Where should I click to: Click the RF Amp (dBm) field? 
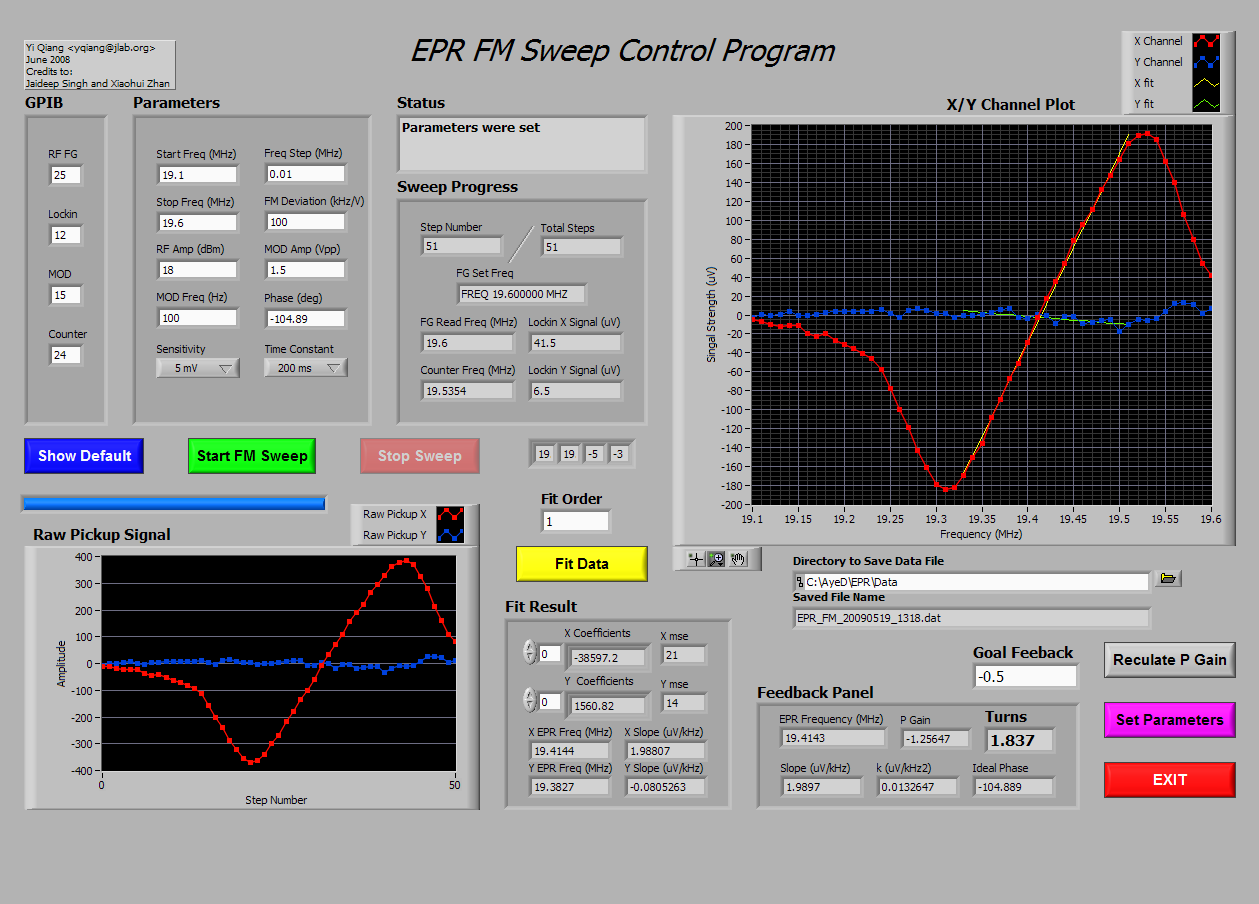[198, 270]
